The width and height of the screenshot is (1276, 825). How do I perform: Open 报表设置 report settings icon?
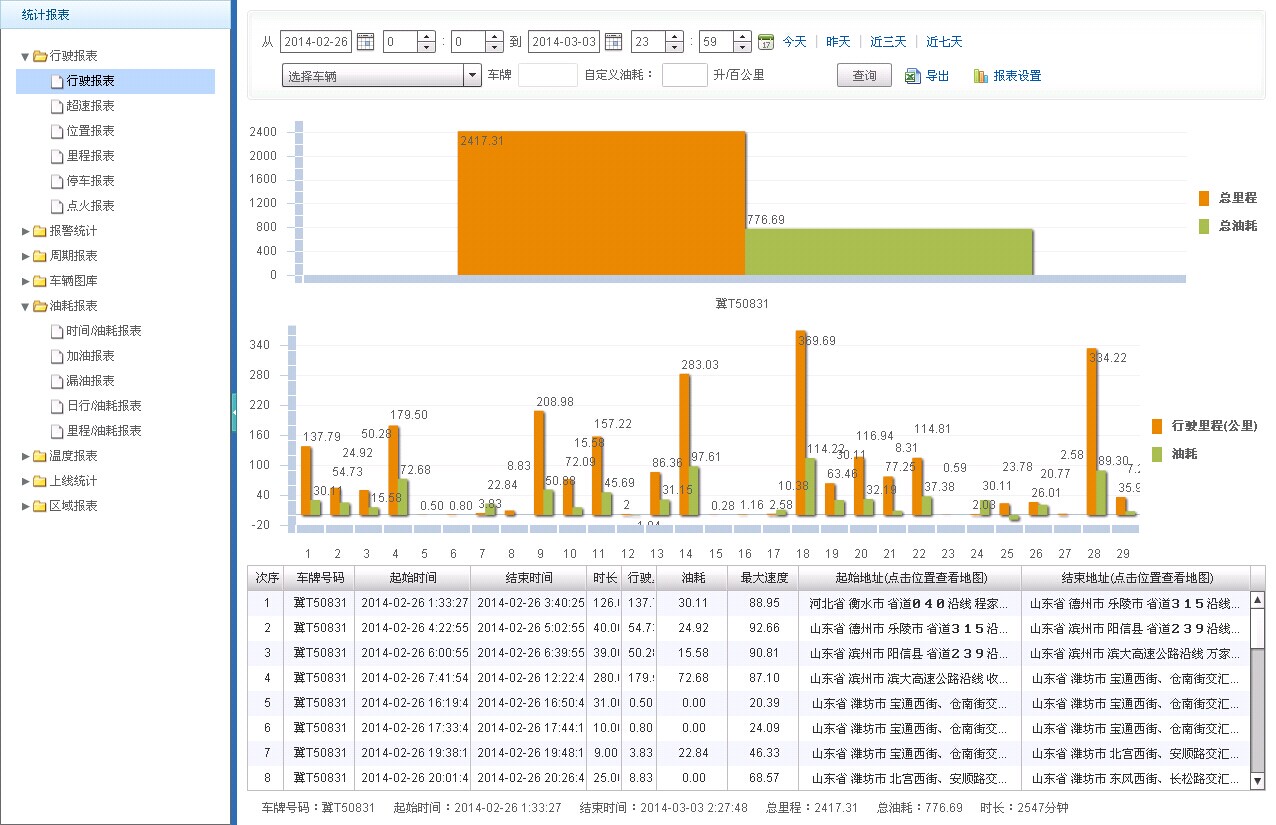(x=981, y=76)
